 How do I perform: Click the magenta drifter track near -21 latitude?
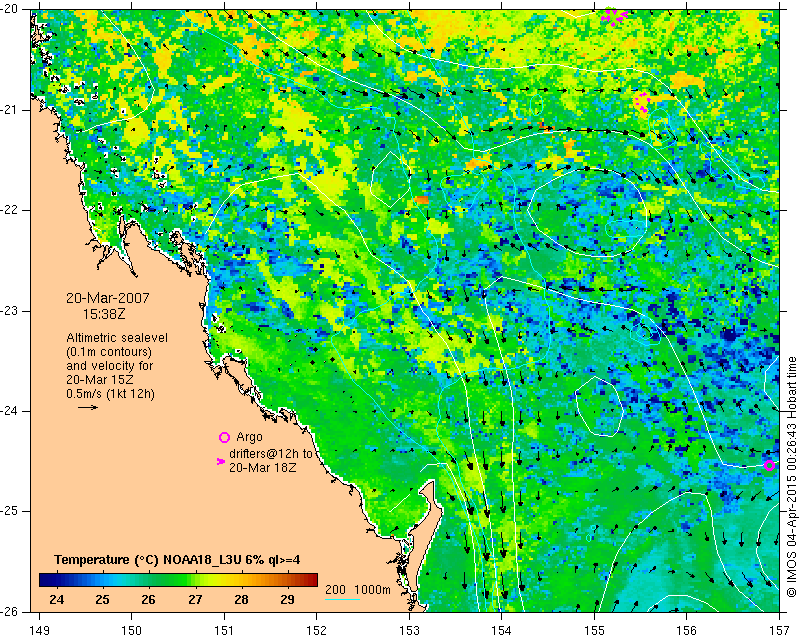coord(642,102)
